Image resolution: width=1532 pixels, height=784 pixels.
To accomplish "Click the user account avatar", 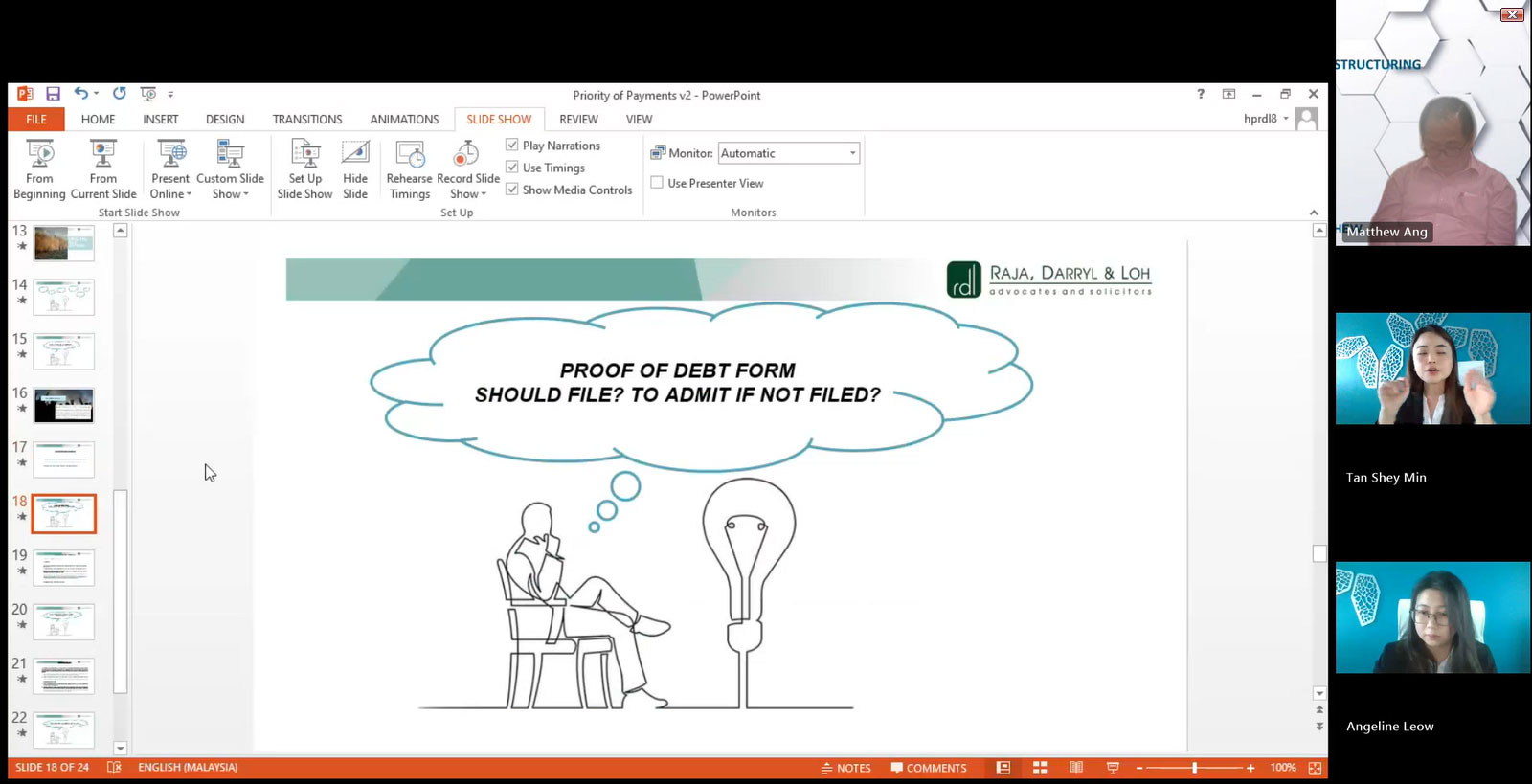I will click(1307, 119).
